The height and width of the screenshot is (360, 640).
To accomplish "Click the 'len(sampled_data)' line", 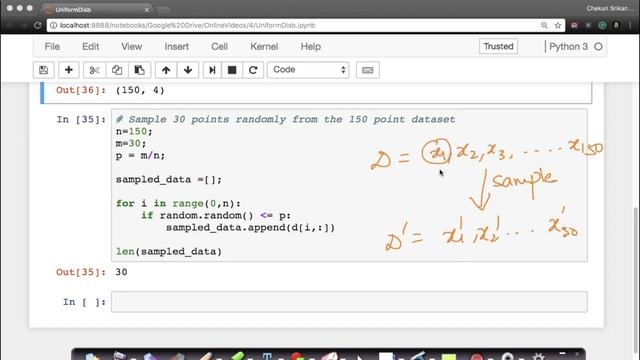I will tap(169, 251).
